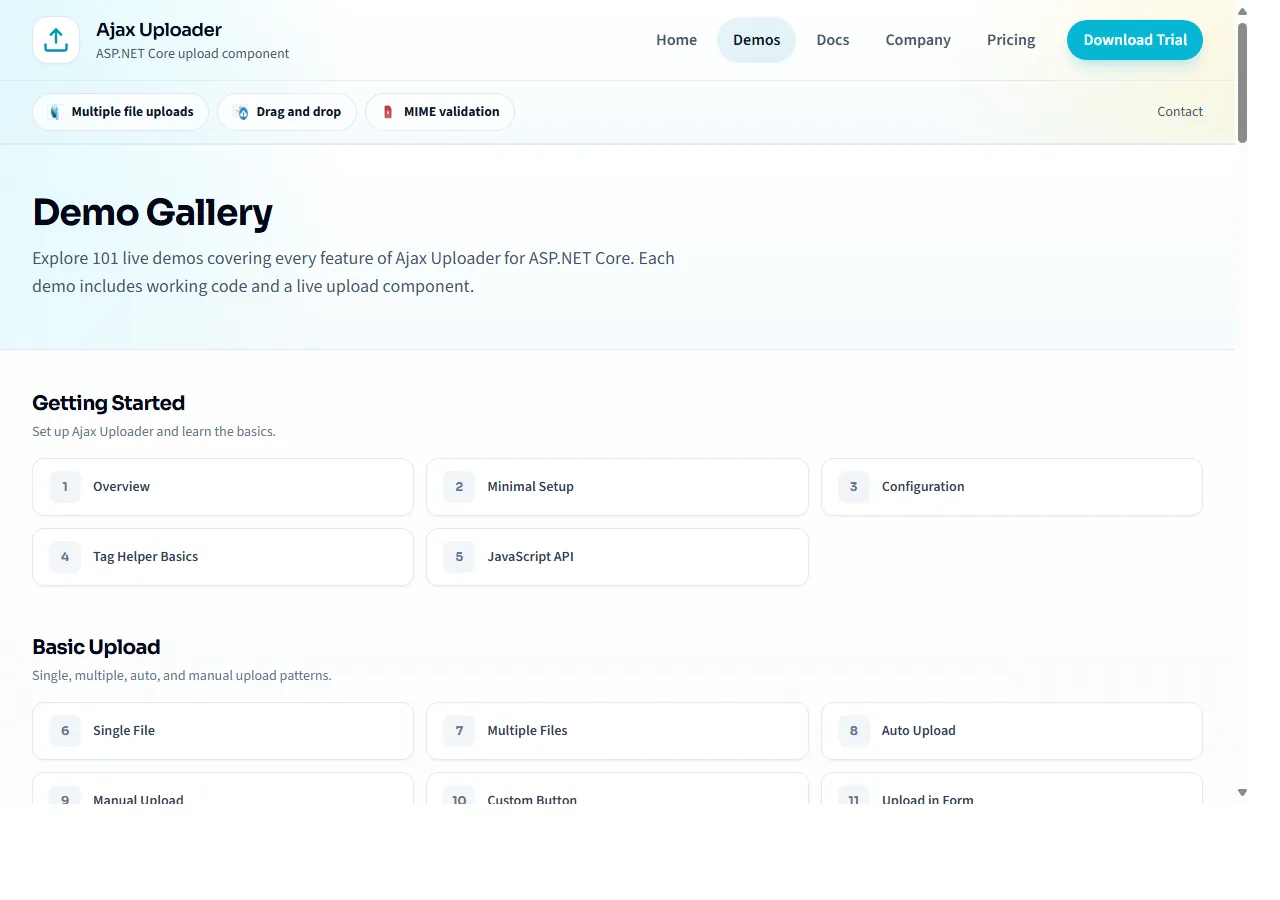Image resolution: width=1280 pixels, height=900 pixels.
Task: Open the Minimal Setup demo
Action: (617, 487)
